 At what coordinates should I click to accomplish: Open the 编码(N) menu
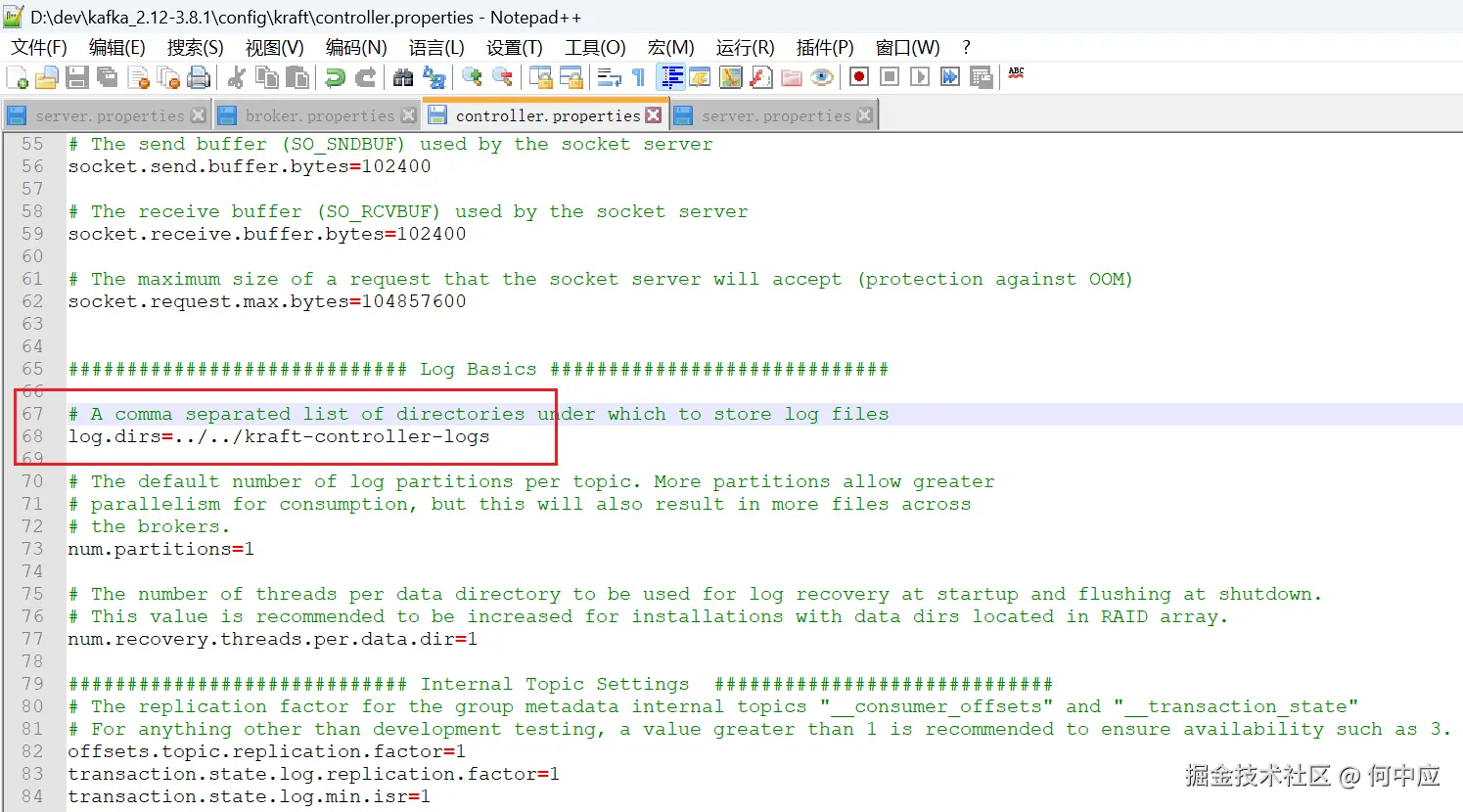[356, 47]
